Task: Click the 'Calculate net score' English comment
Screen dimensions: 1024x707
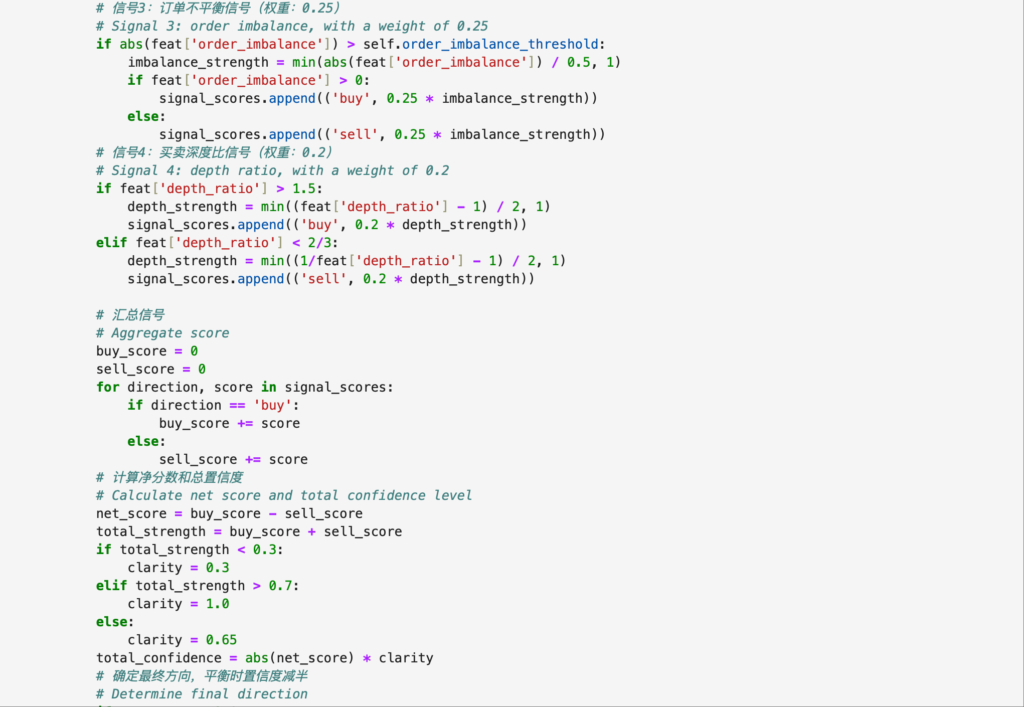Action: pyautogui.click(x=284, y=495)
